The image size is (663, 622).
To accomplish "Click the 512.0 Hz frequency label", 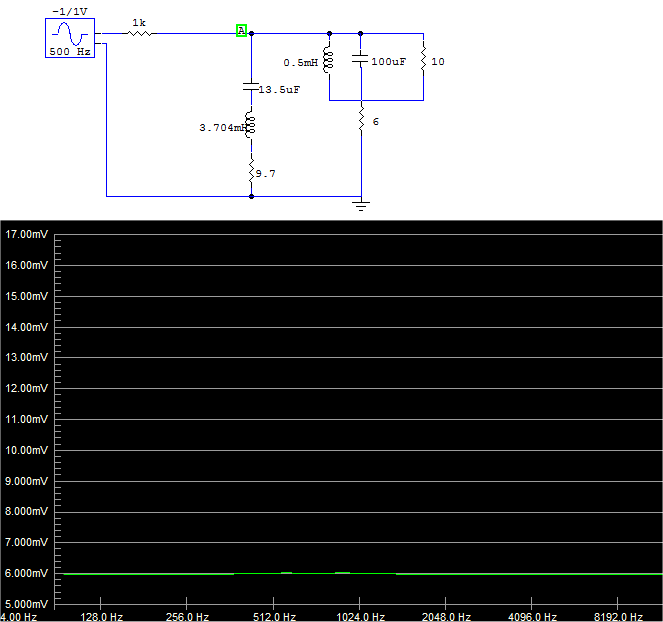I will tap(274, 617).
